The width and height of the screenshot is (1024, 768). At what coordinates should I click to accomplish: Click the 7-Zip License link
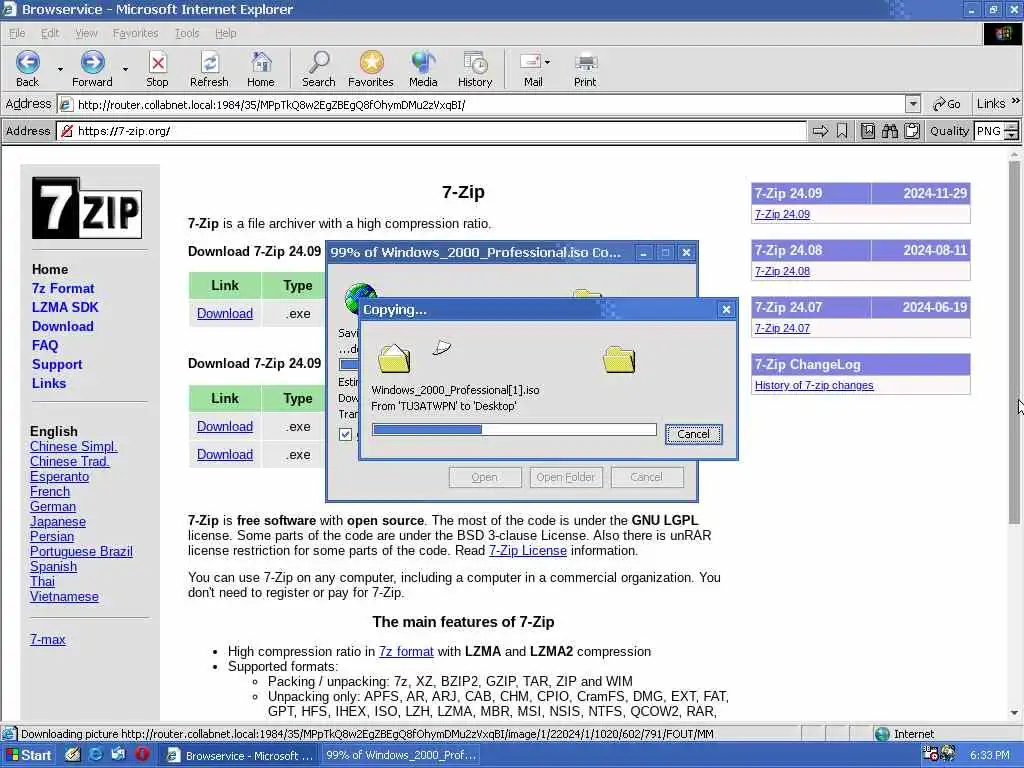pyautogui.click(x=528, y=551)
